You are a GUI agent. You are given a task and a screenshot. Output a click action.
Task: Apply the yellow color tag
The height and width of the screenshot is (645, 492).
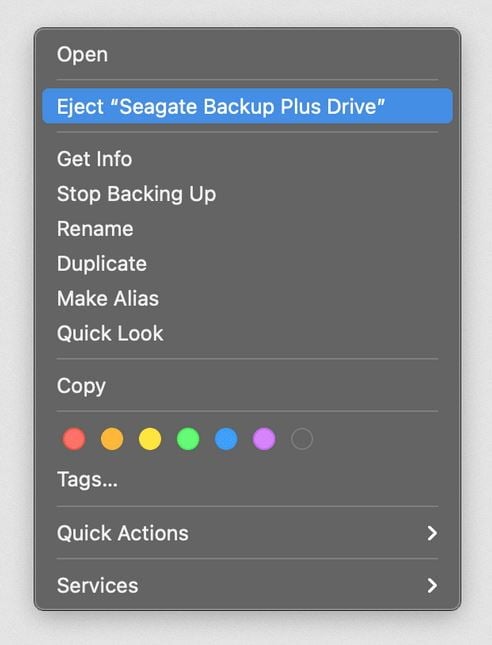[x=150, y=439]
